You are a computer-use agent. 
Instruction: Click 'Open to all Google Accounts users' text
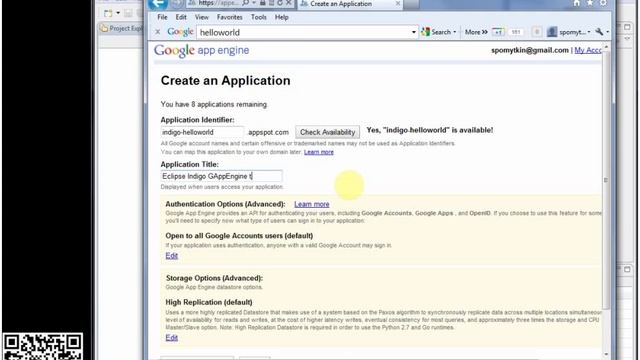point(239,236)
